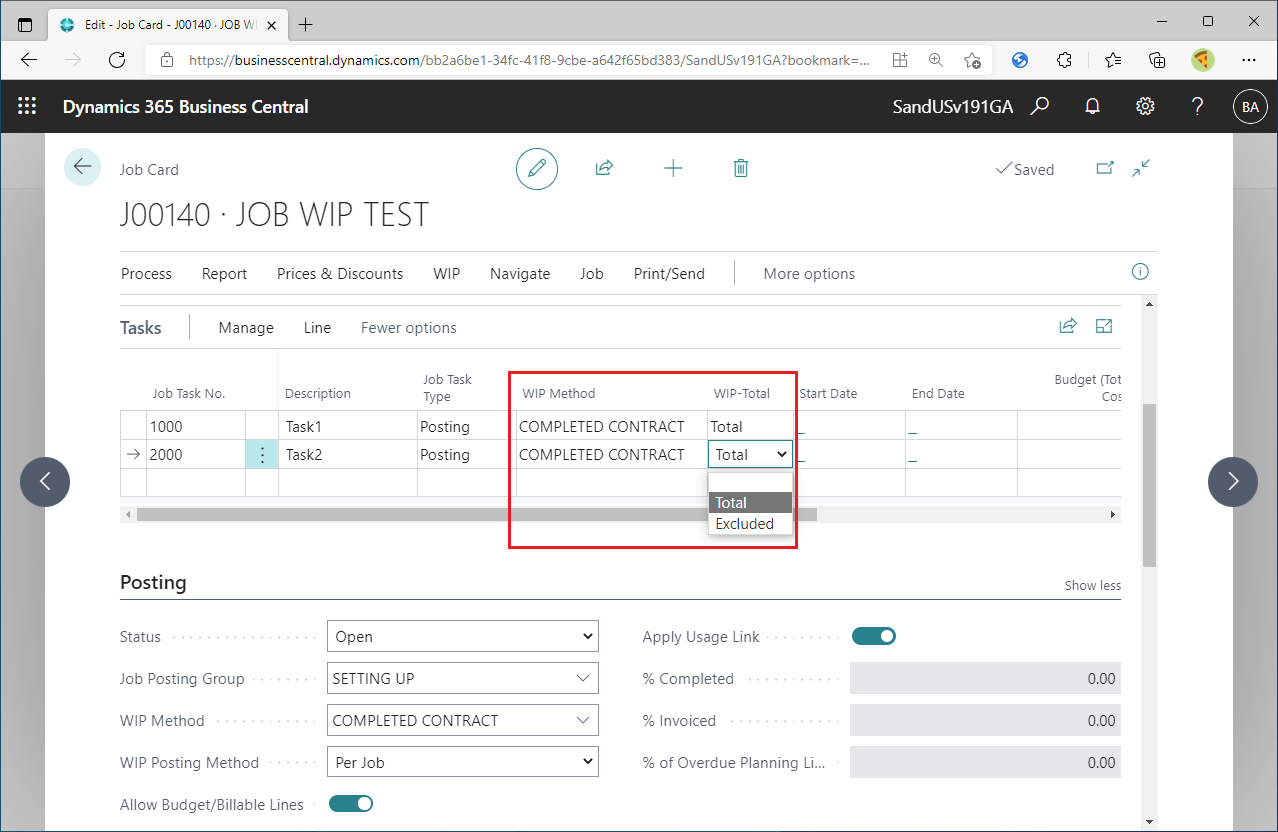The height and width of the screenshot is (832, 1278).
Task: Open Dynamics 365 notifications bell
Action: point(1091,106)
